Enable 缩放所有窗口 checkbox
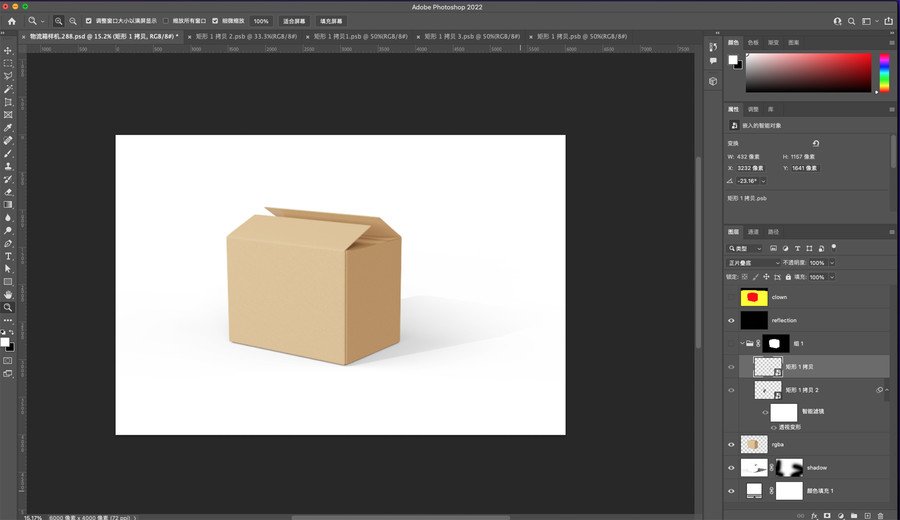The width and height of the screenshot is (900, 520). [166, 21]
